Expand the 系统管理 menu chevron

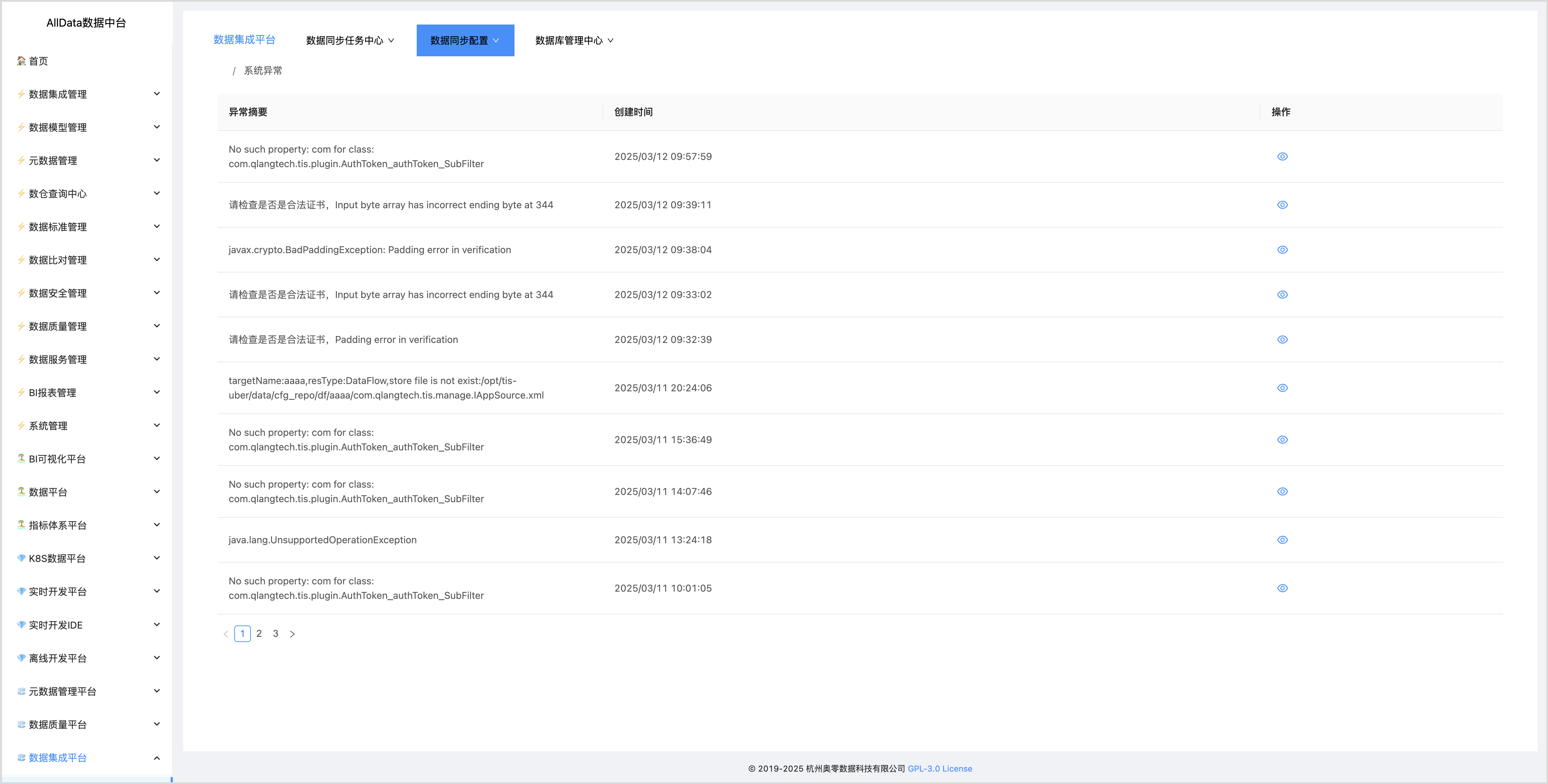pyautogui.click(x=157, y=426)
